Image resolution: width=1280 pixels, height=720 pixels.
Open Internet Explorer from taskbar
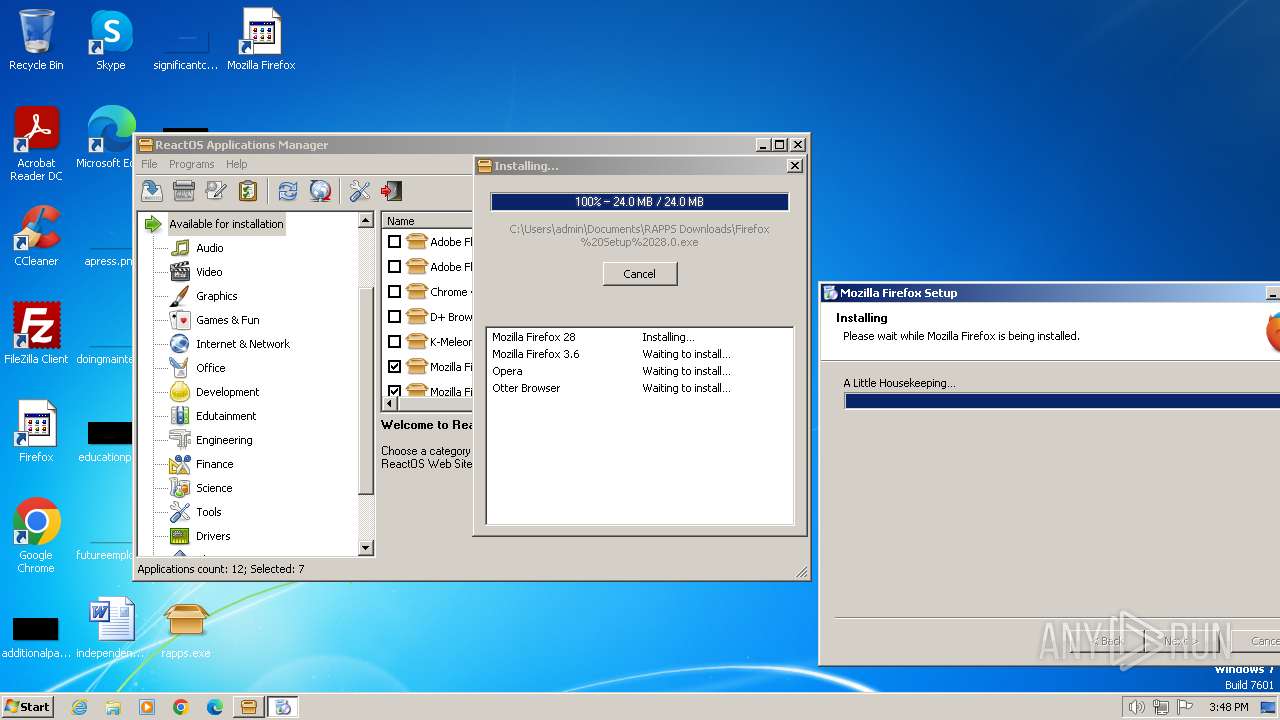[x=79, y=707]
